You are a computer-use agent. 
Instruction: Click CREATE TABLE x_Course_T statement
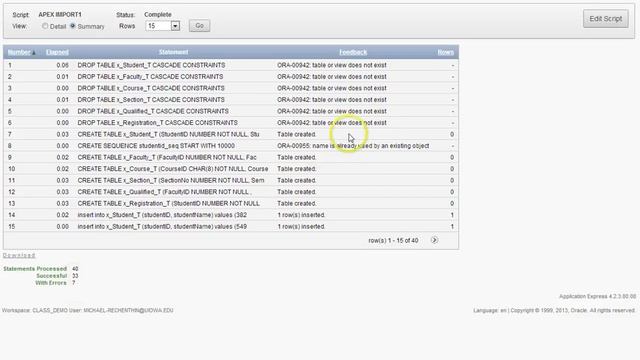[173, 169]
